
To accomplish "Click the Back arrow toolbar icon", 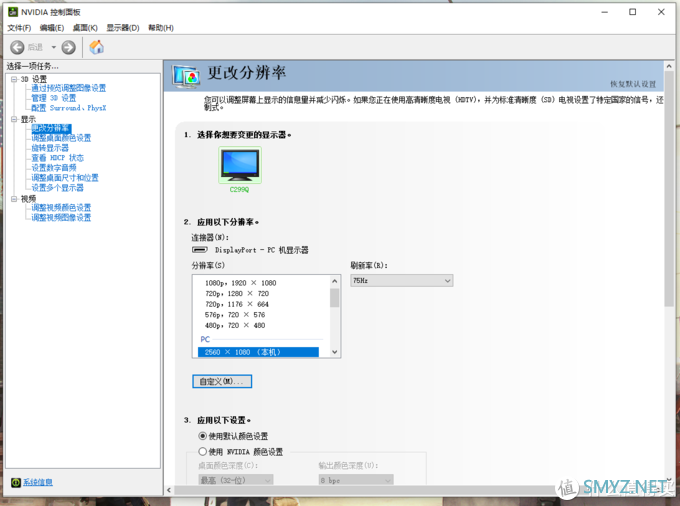I will (17, 47).
